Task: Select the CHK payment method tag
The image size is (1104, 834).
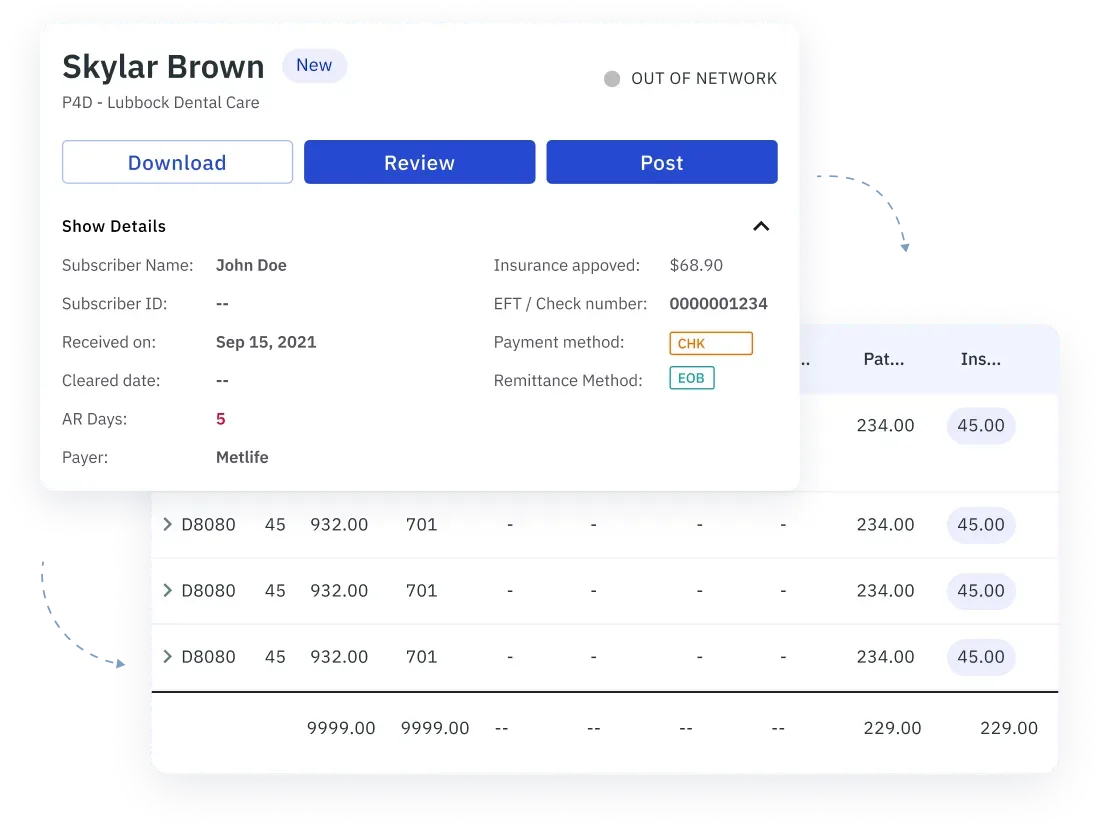Action: coord(710,343)
